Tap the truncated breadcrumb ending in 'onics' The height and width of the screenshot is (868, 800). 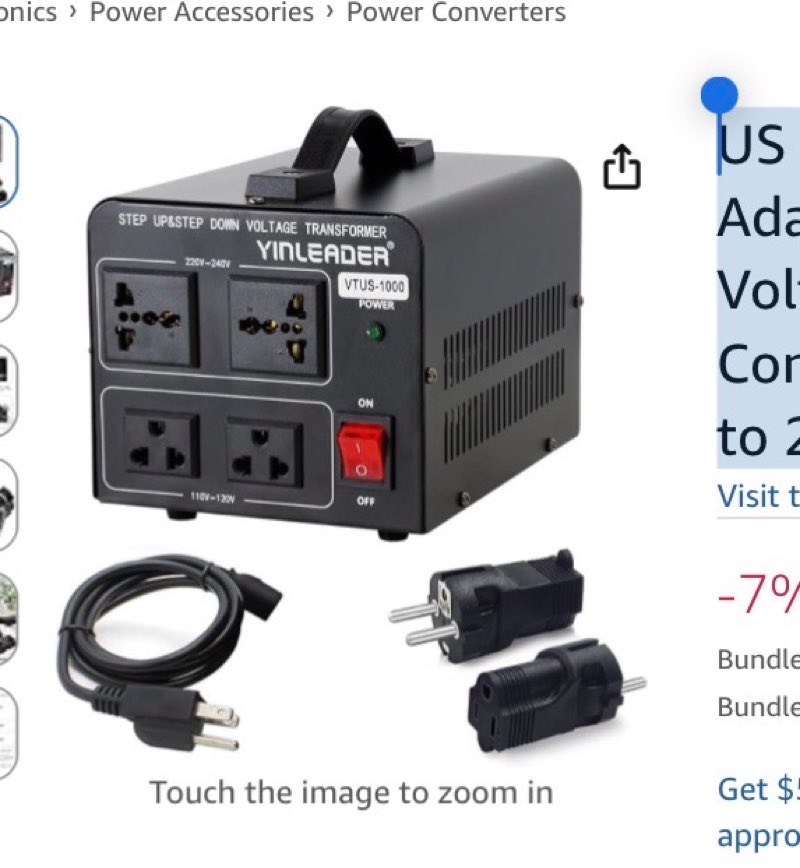[28, 12]
